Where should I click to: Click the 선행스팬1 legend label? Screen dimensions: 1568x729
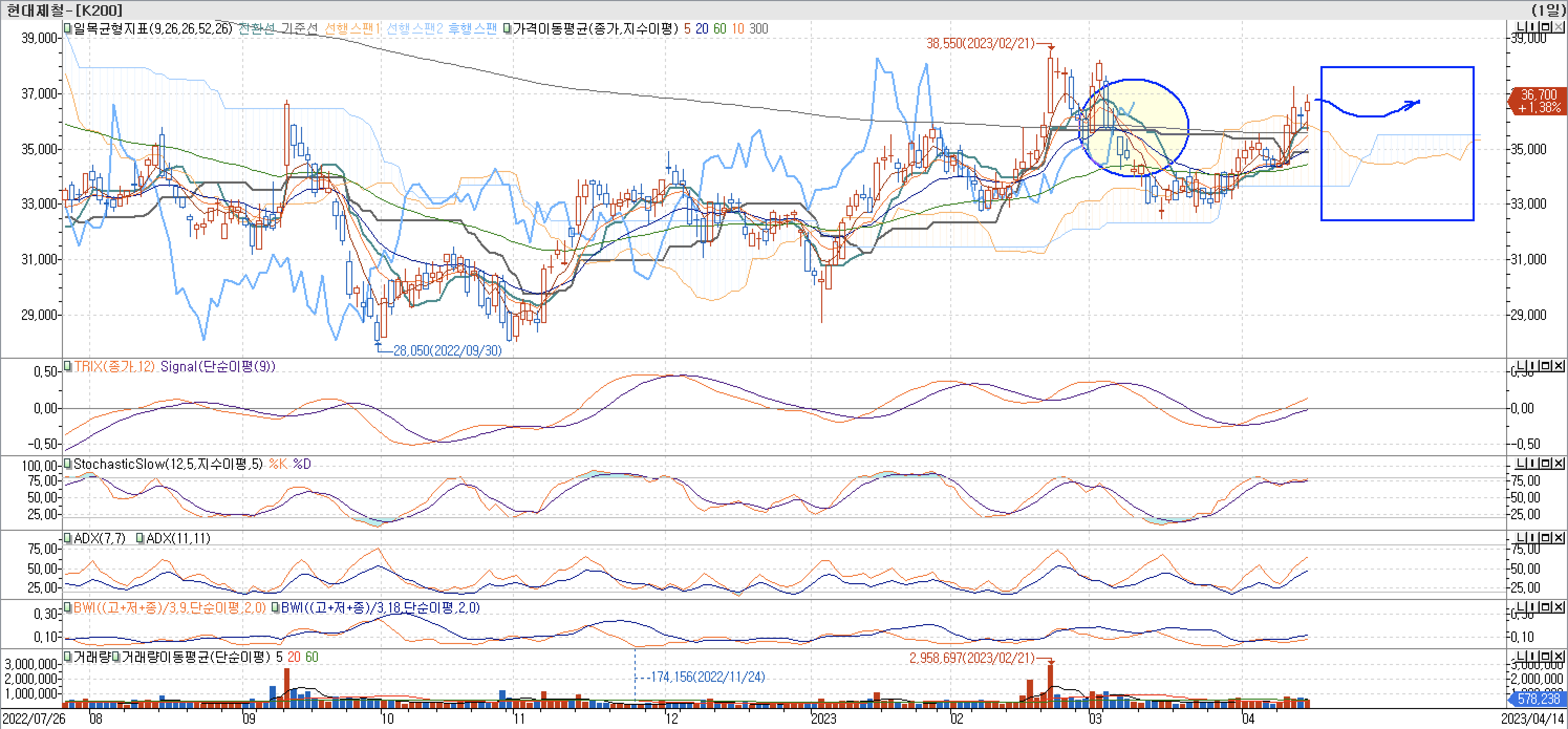351,29
